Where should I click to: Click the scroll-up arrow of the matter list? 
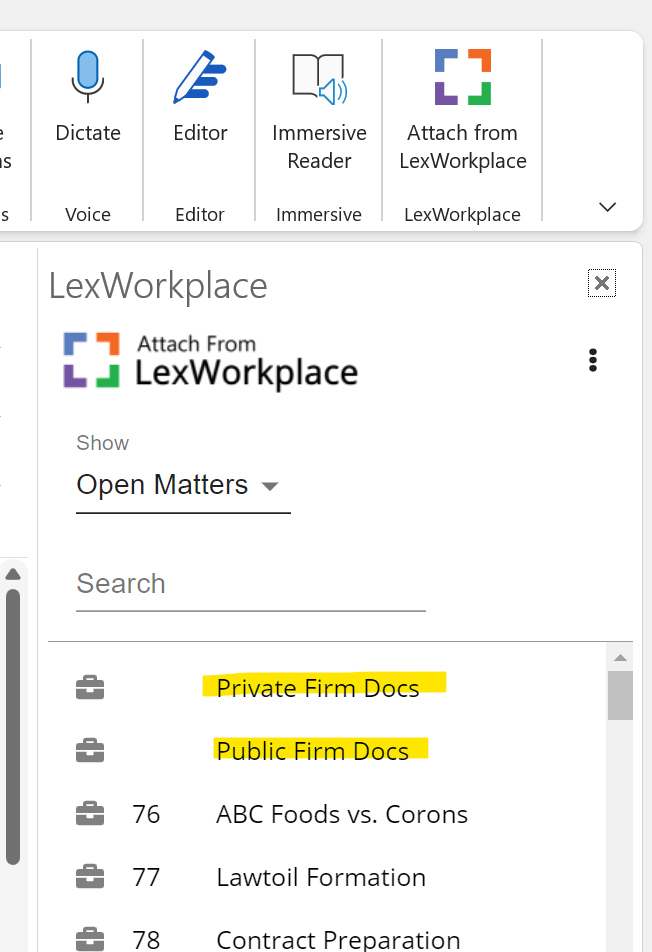[x=621, y=657]
